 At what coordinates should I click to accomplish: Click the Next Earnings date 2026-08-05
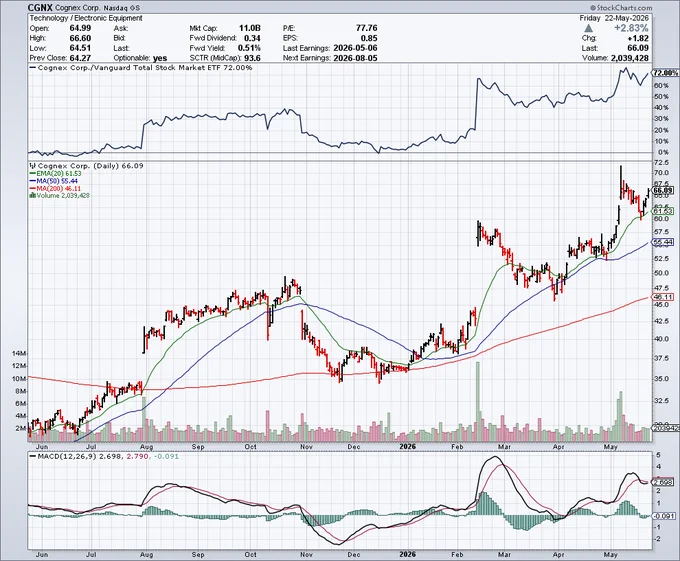click(x=355, y=58)
